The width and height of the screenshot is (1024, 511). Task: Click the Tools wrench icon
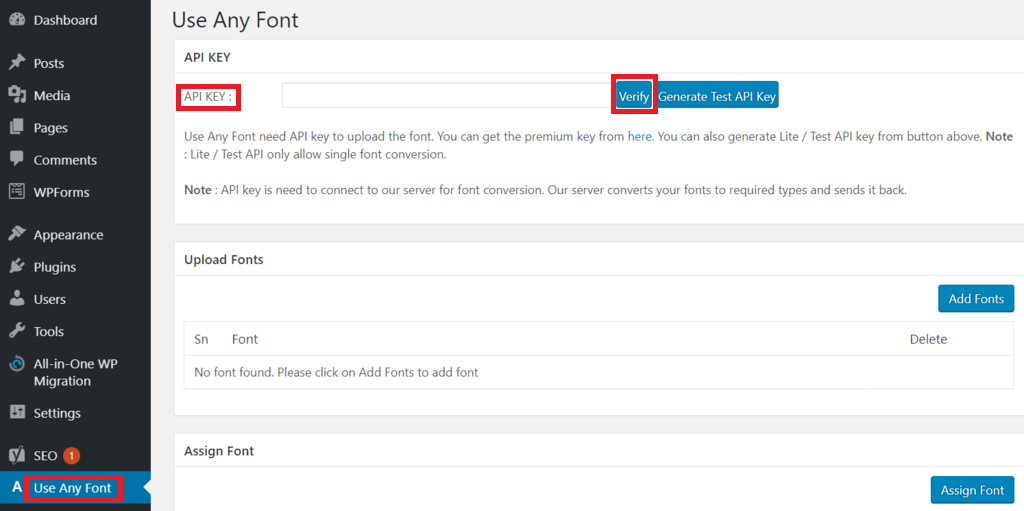[17, 331]
